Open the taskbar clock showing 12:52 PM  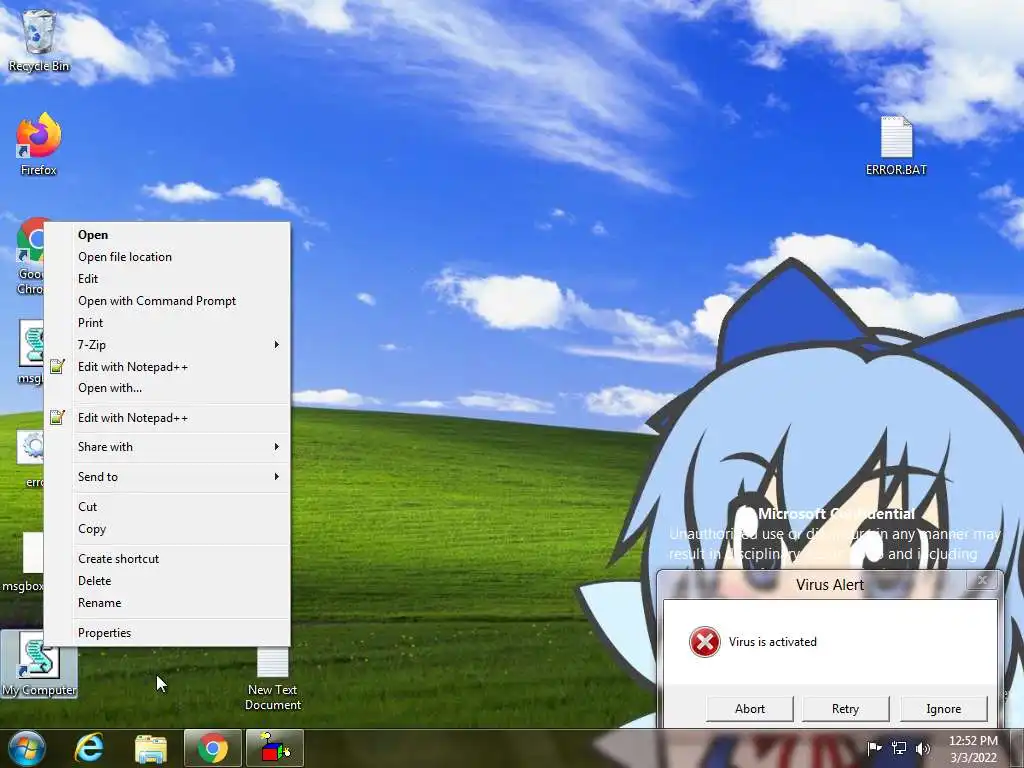coord(973,749)
